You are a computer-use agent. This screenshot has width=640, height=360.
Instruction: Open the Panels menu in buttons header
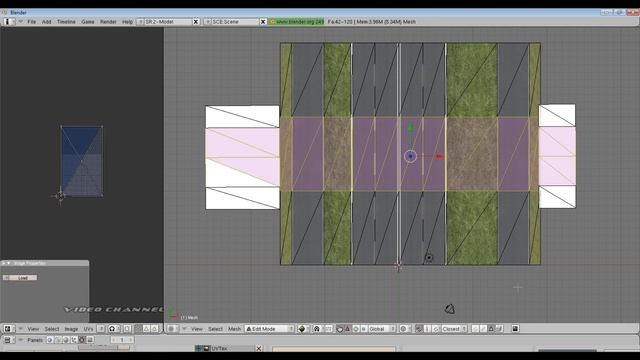[x=35, y=340]
